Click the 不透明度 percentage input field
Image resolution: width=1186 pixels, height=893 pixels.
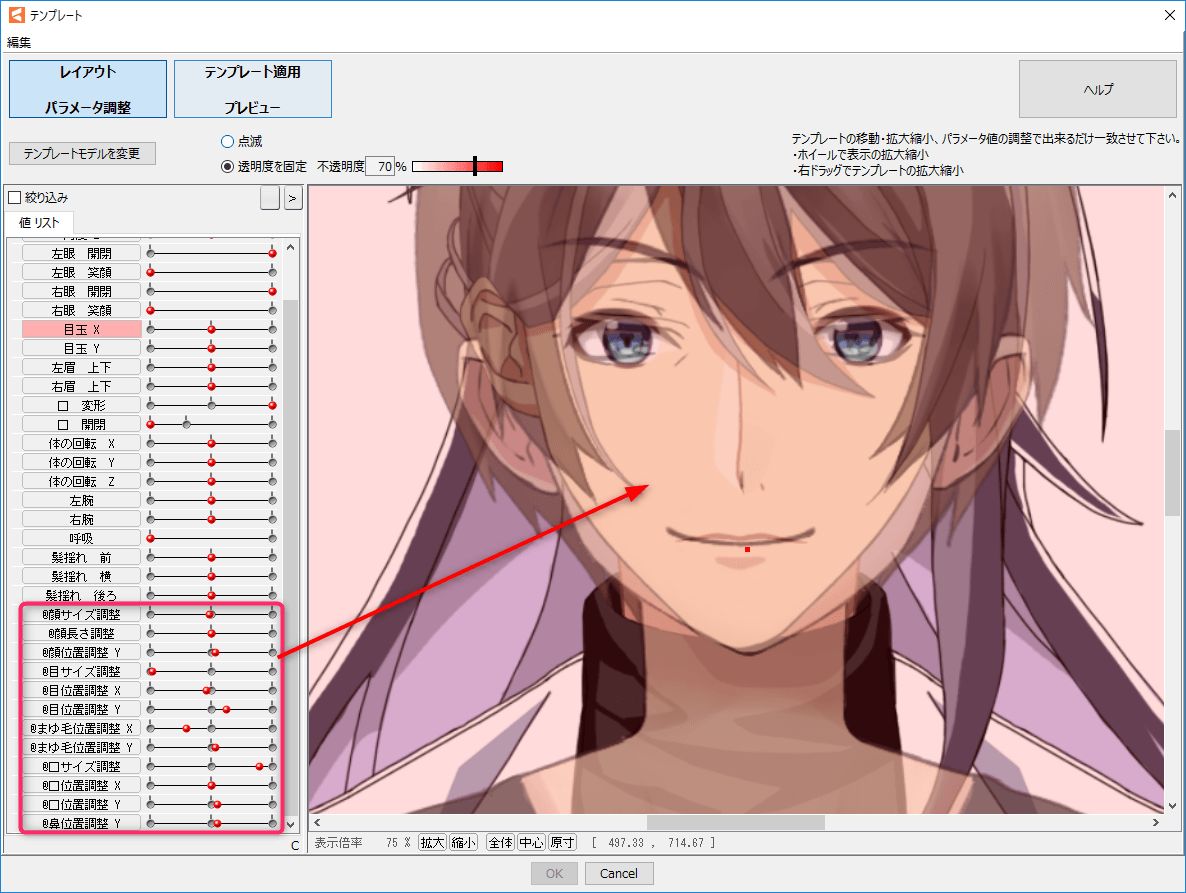380,166
